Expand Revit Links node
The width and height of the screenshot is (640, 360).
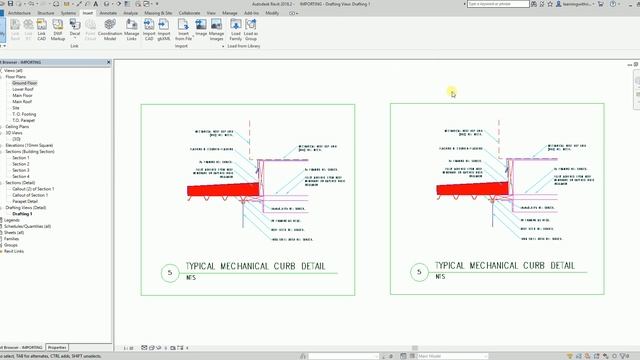click(14, 251)
